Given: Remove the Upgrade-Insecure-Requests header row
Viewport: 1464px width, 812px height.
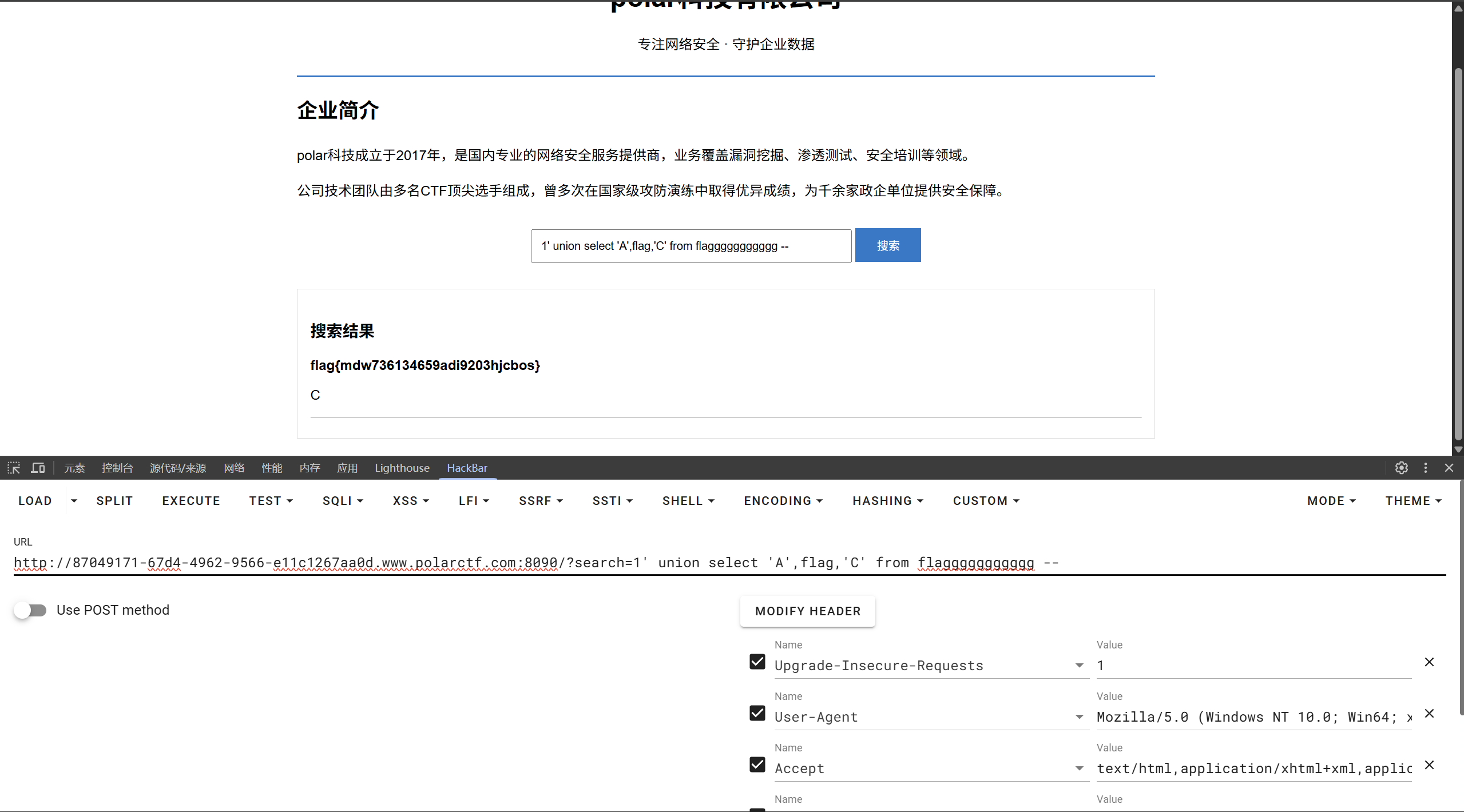Looking at the screenshot, I should coord(1429,662).
